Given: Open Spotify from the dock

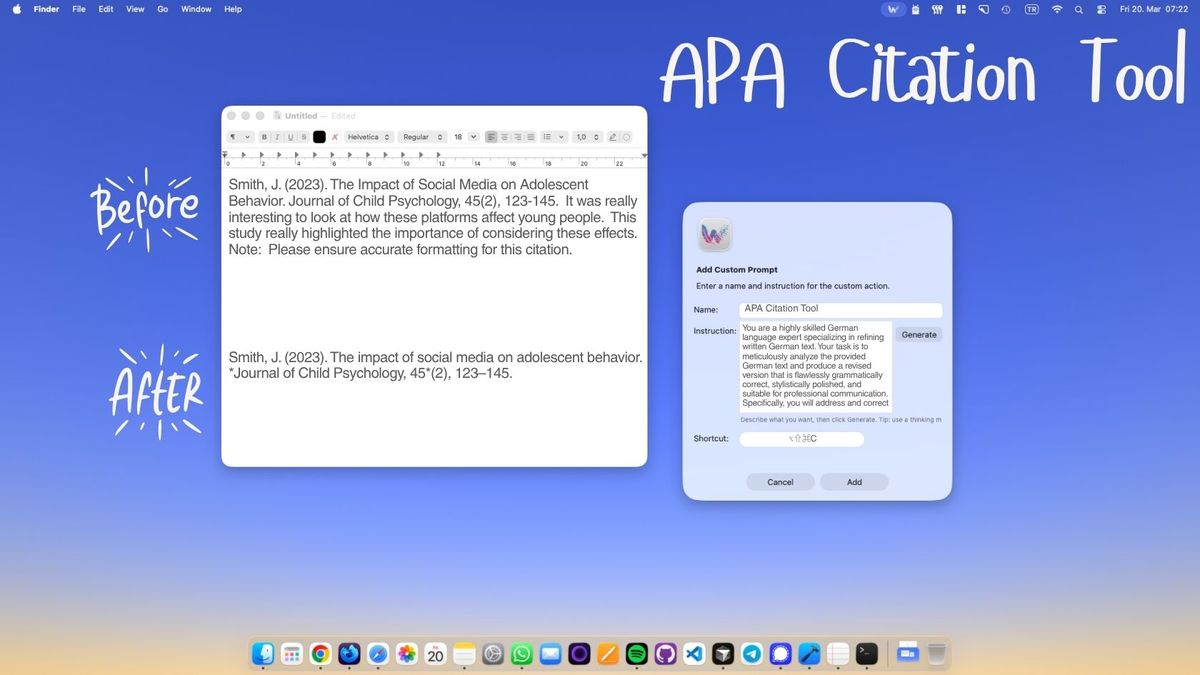Looking at the screenshot, I should click(x=636, y=654).
